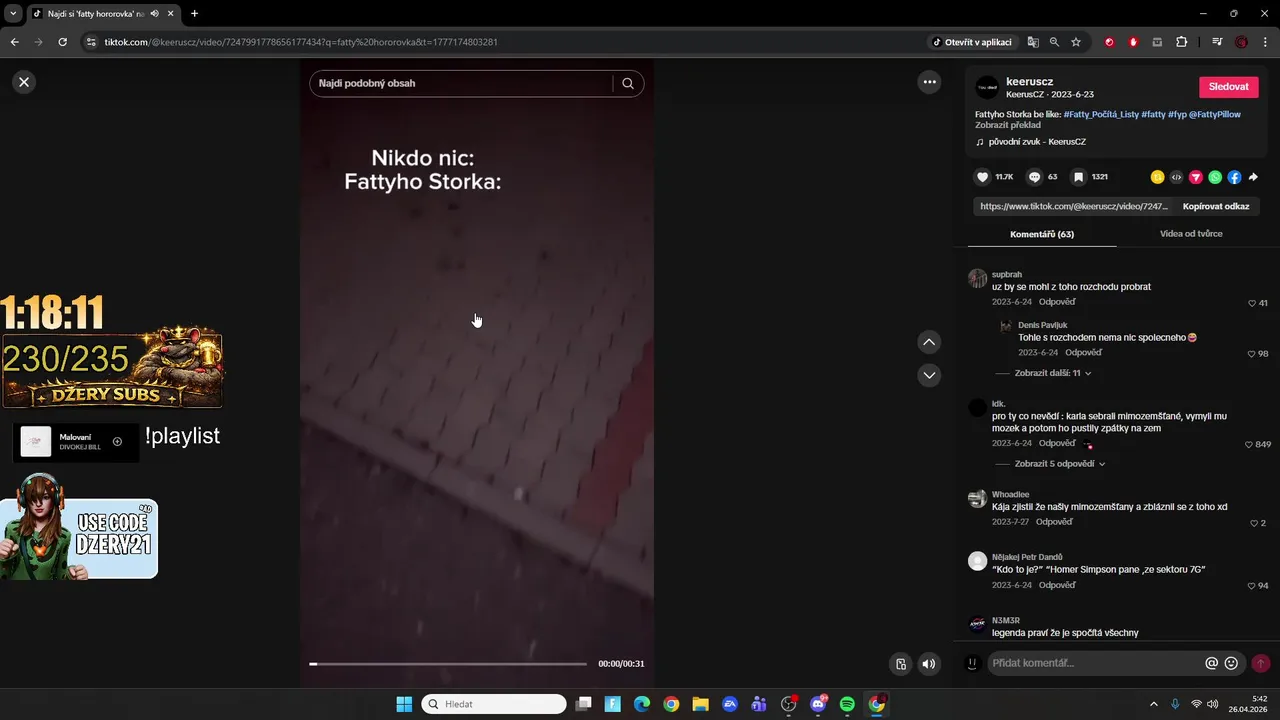Reload the page

(x=62, y=42)
